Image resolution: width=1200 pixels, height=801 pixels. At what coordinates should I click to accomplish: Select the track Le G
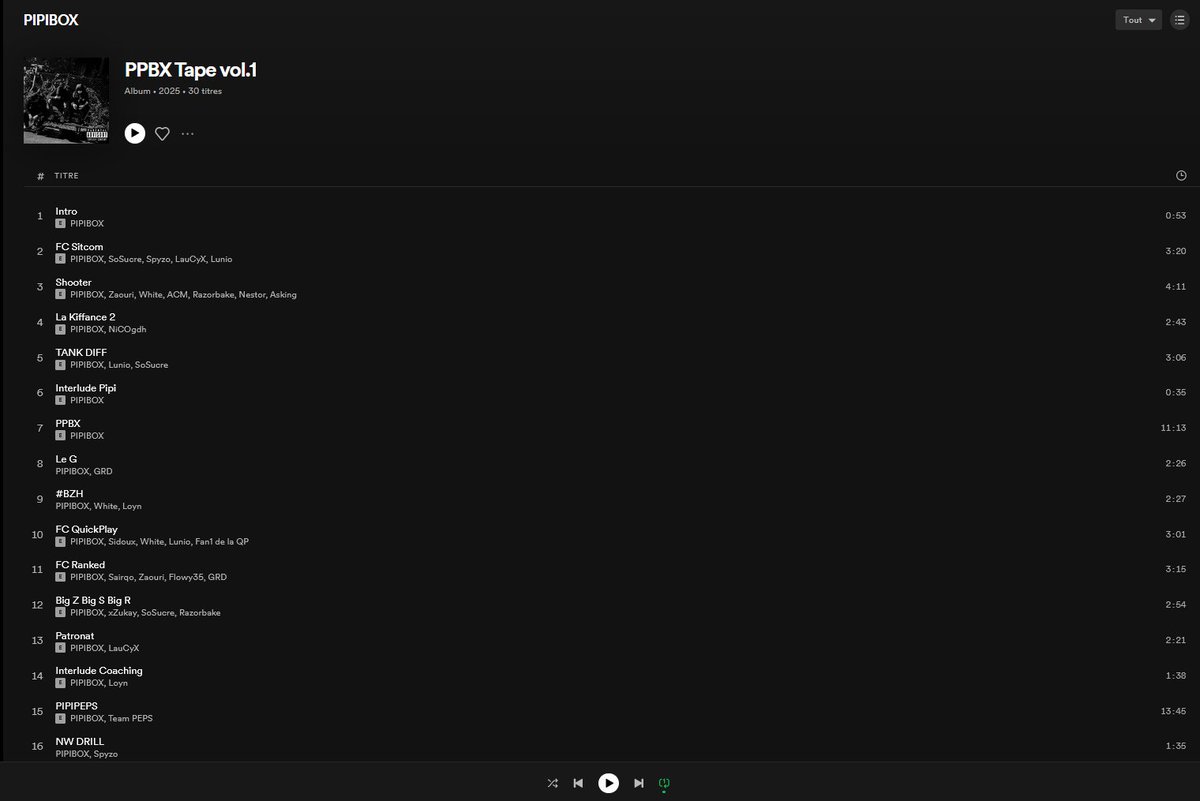pyautogui.click(x=66, y=459)
